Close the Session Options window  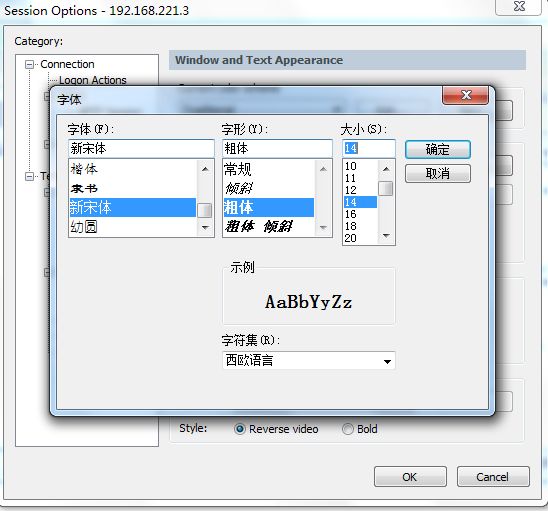point(519,6)
